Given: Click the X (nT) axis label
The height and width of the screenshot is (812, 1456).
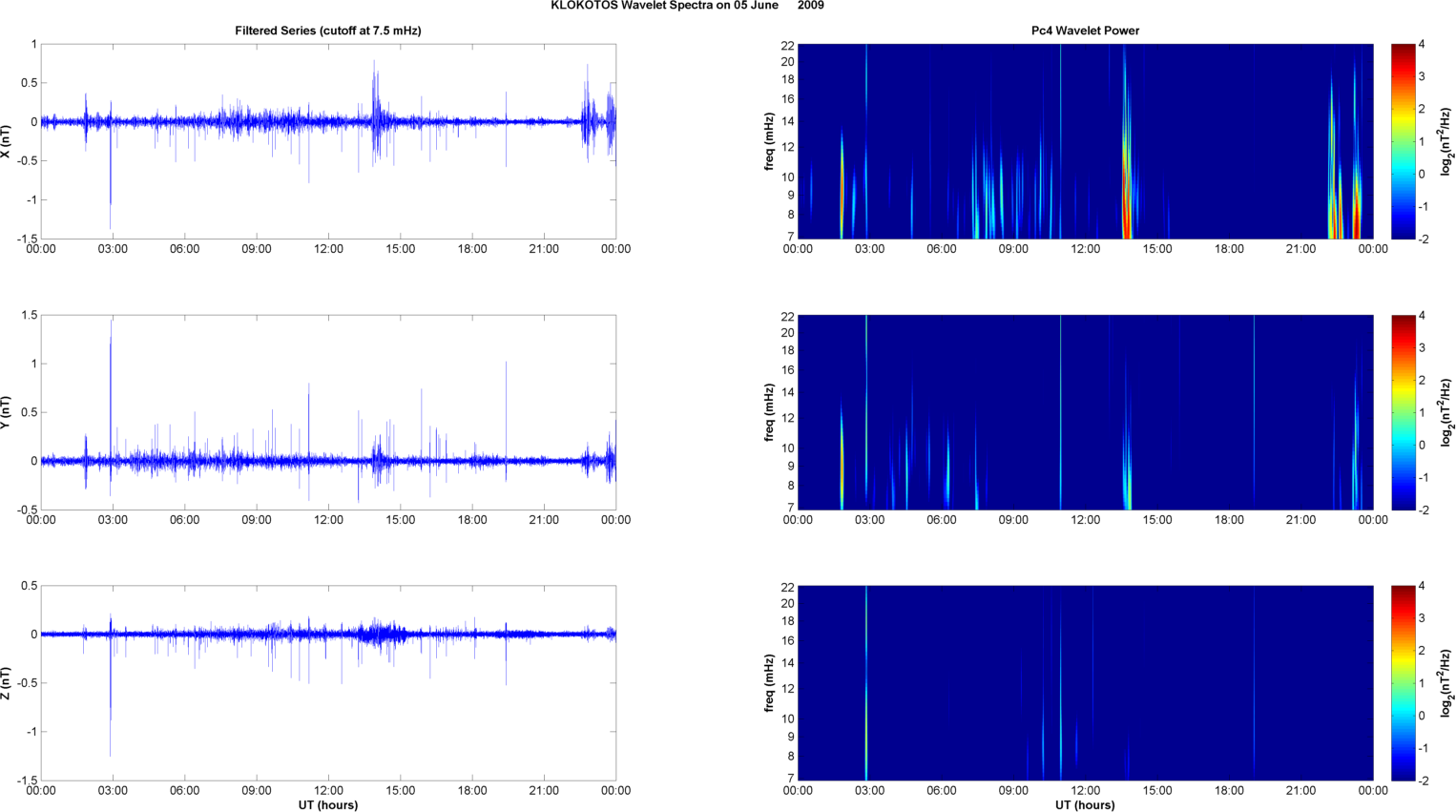Looking at the screenshot, I should (7, 141).
